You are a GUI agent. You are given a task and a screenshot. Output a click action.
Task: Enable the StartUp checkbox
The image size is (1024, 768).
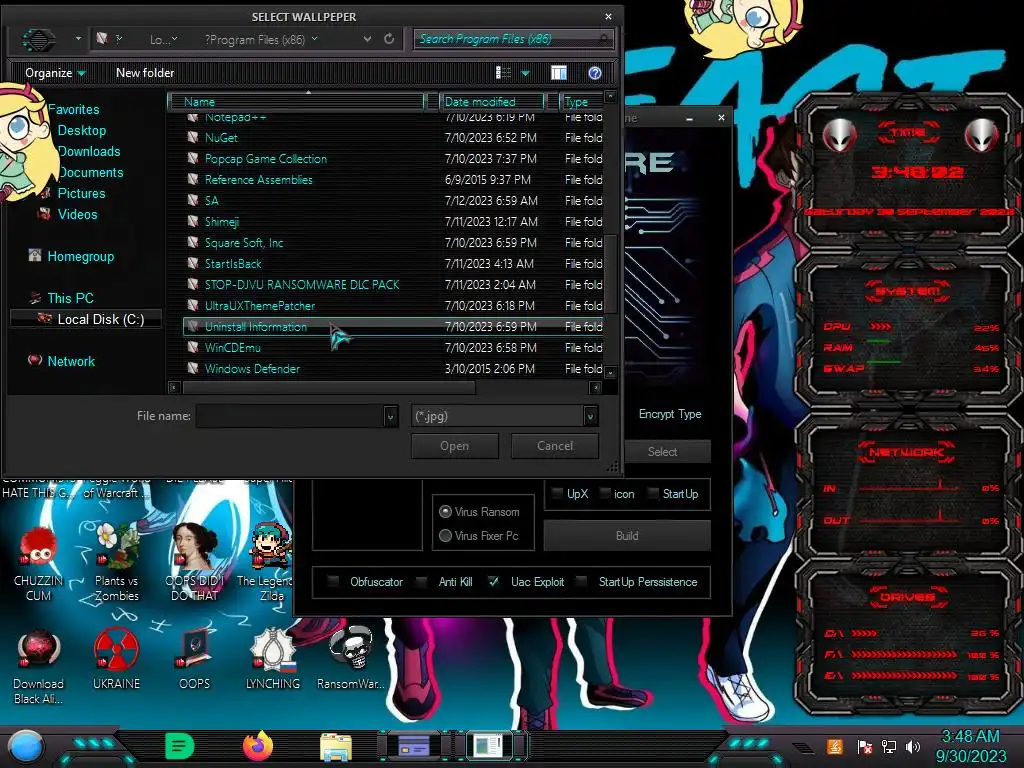(x=653, y=493)
